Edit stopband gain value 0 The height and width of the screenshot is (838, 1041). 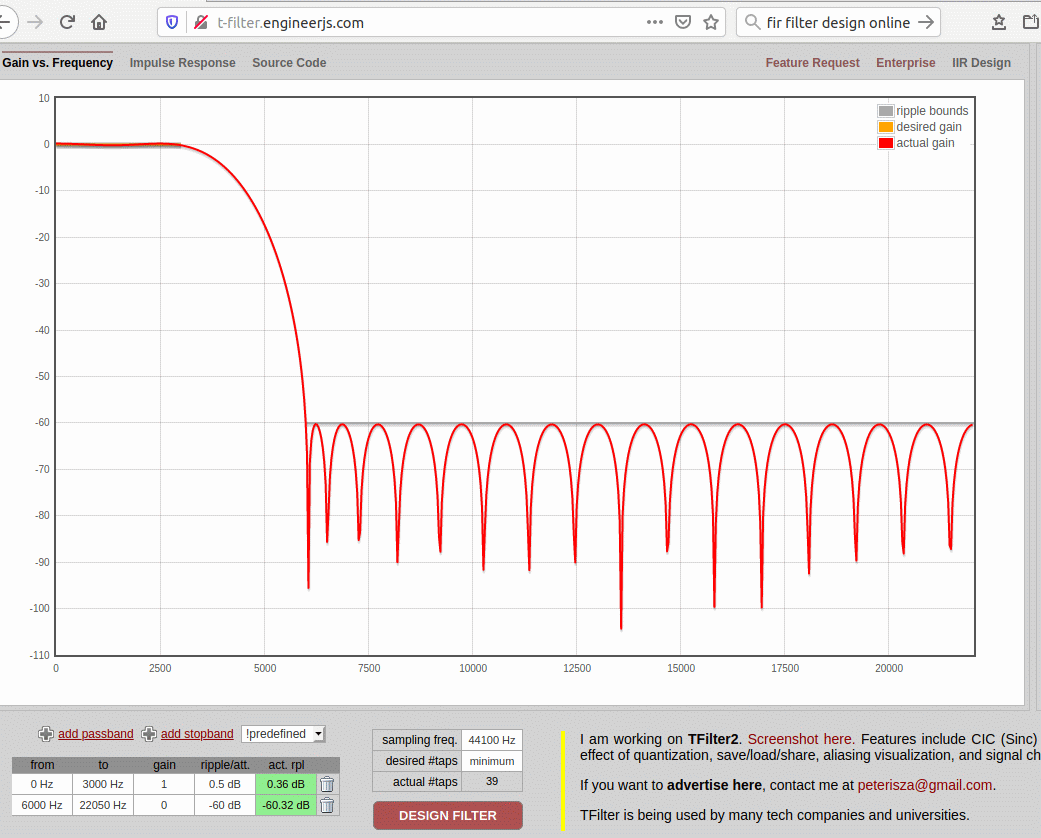164,805
